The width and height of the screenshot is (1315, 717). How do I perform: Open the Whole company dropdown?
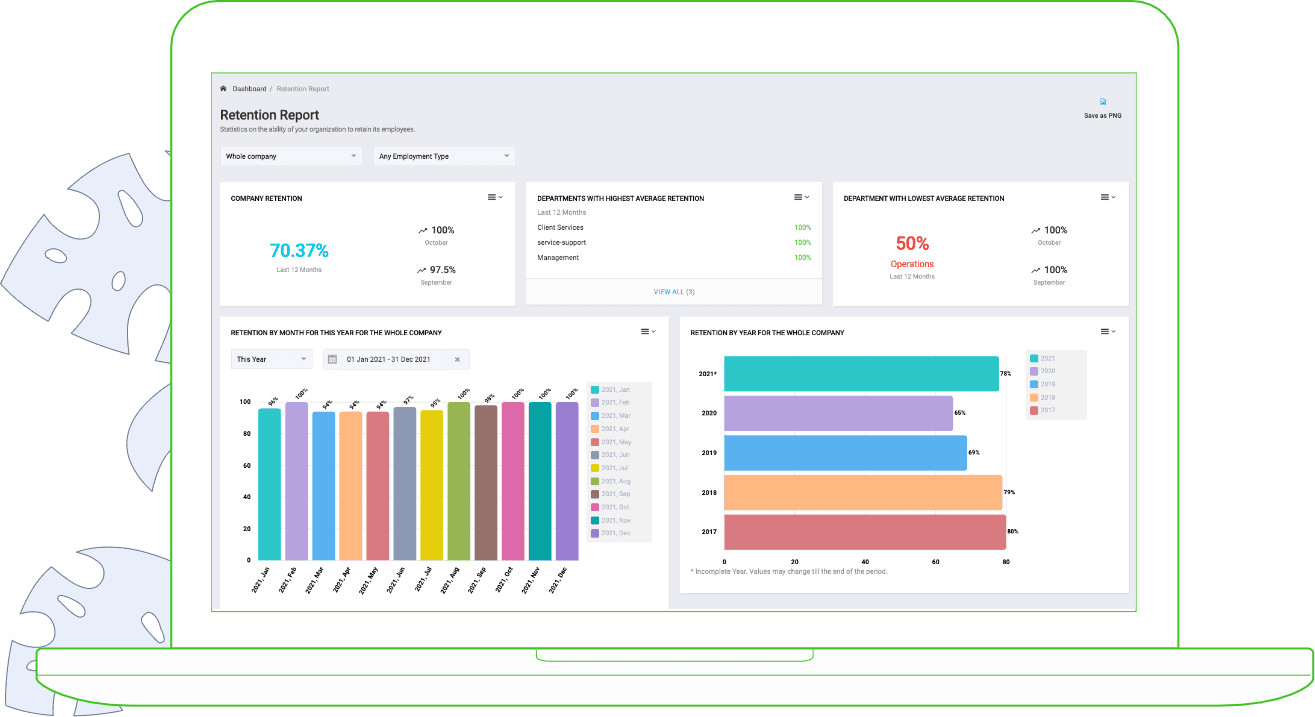[x=291, y=156]
